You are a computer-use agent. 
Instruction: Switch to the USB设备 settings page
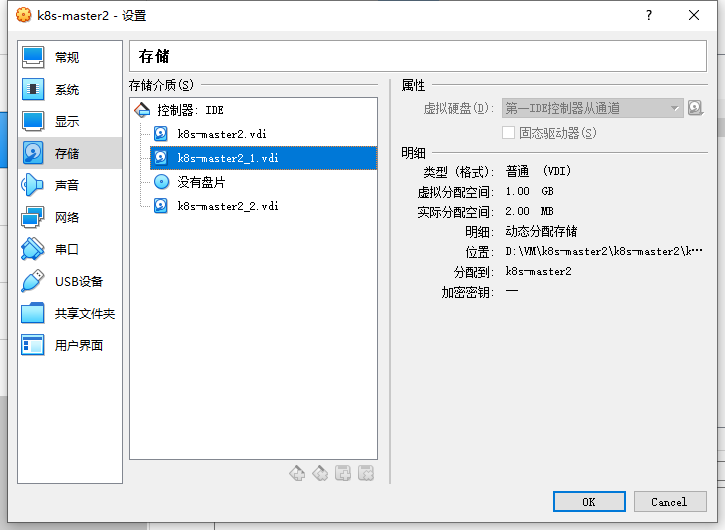click(70, 281)
